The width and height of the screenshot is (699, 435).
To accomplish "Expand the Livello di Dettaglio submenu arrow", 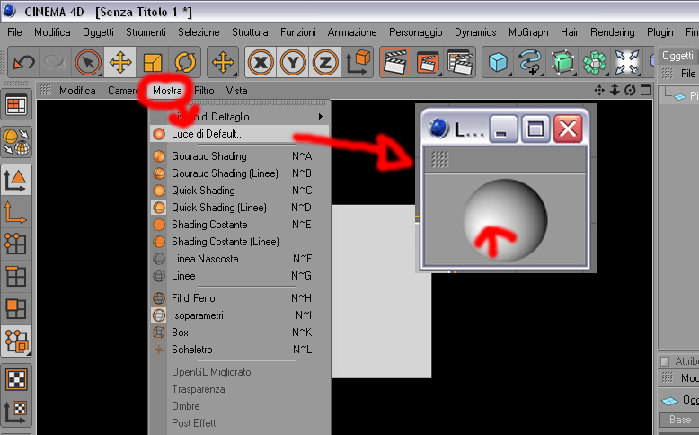I will [x=320, y=117].
